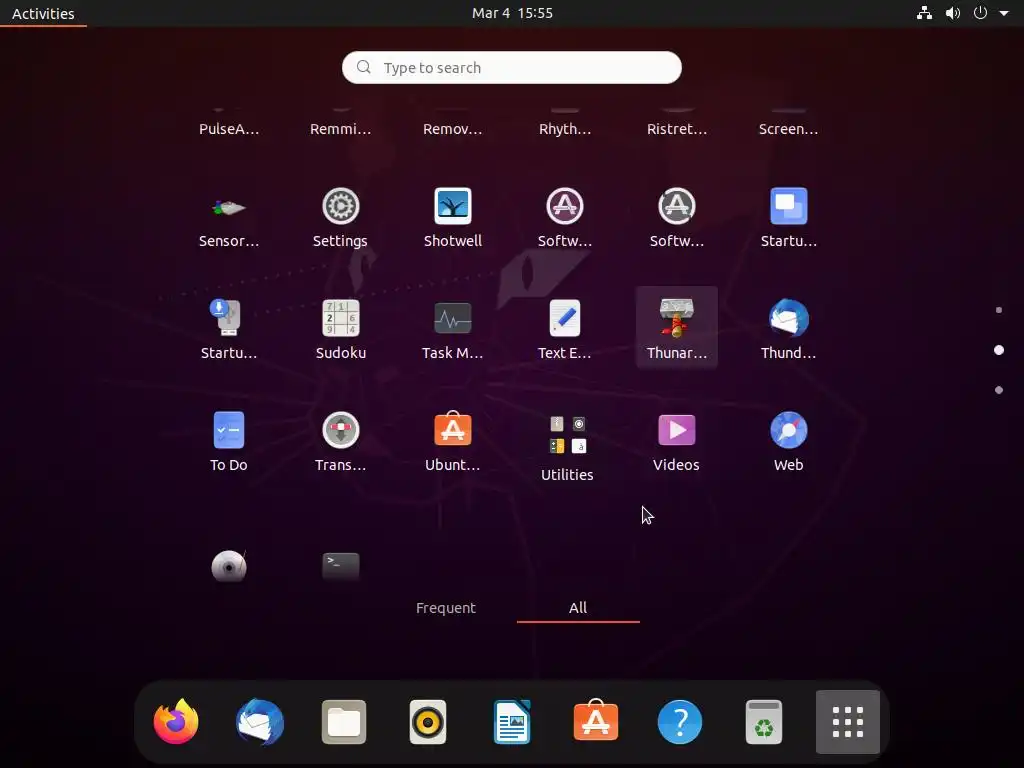Open Files manager from the dock

(344, 722)
